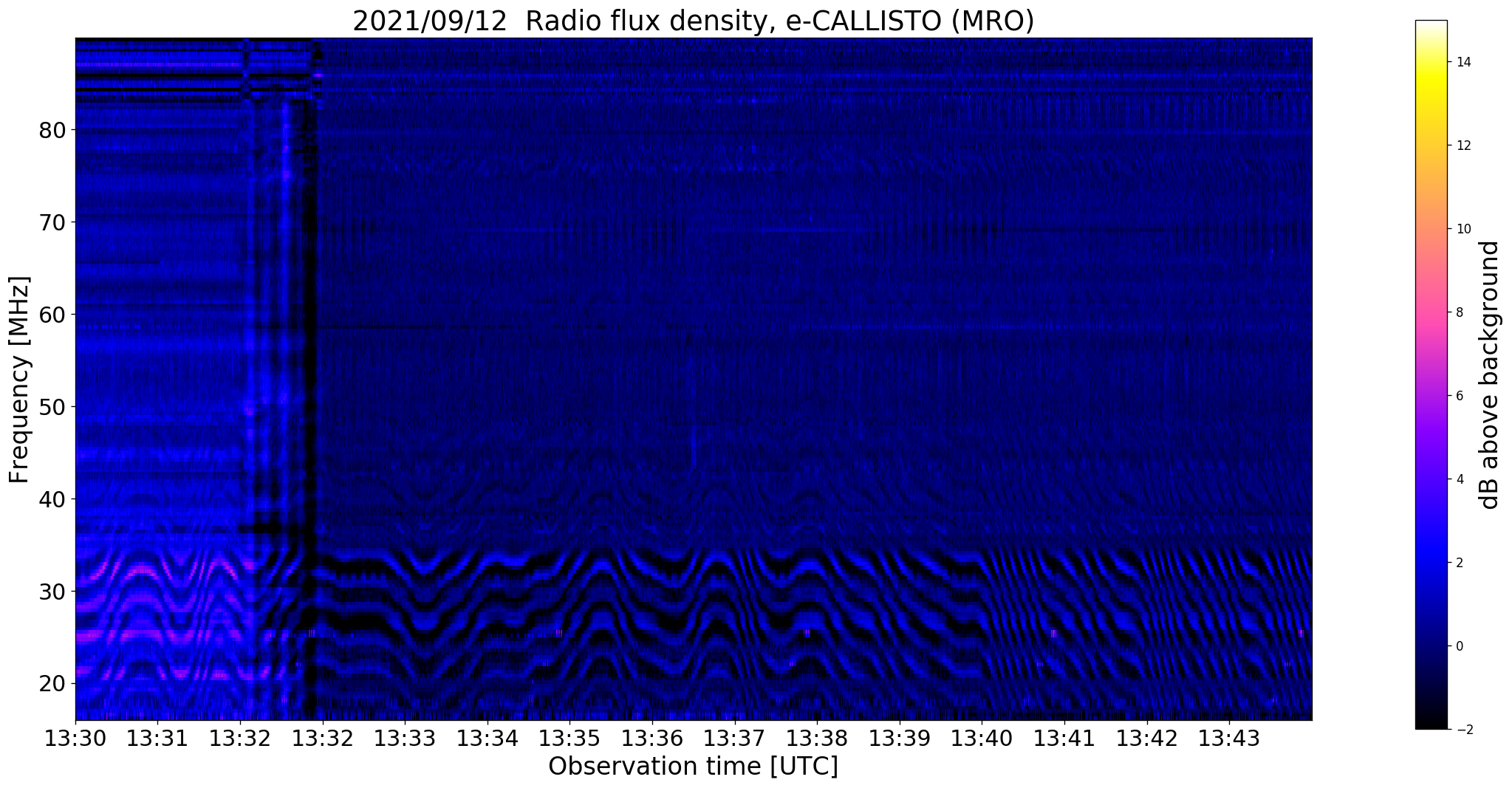Screen dimensions: 1512x788
Task: Click the 13:35 time tick label
Action: tap(569, 738)
